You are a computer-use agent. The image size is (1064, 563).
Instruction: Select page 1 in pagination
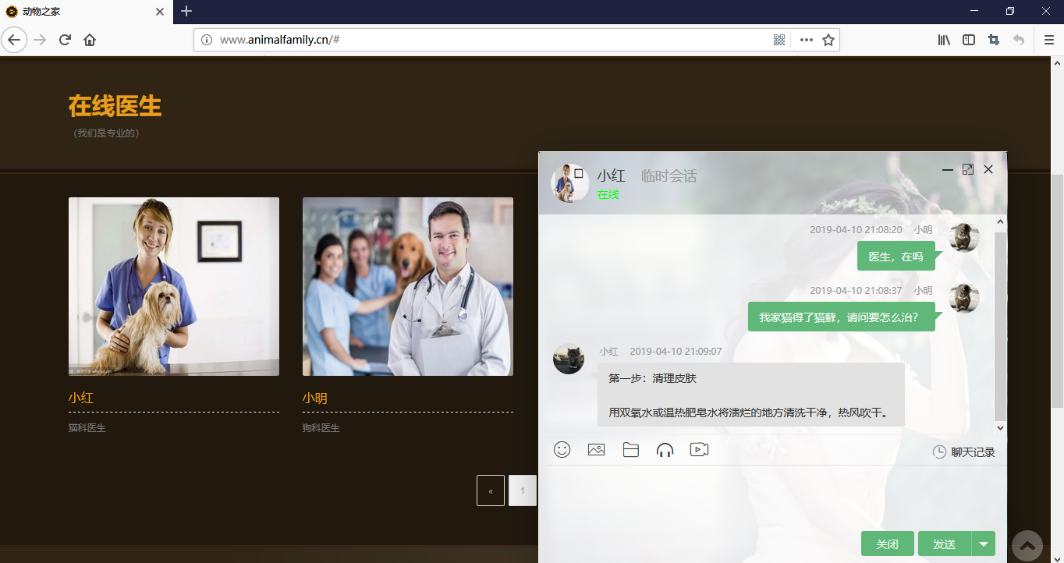click(x=522, y=490)
